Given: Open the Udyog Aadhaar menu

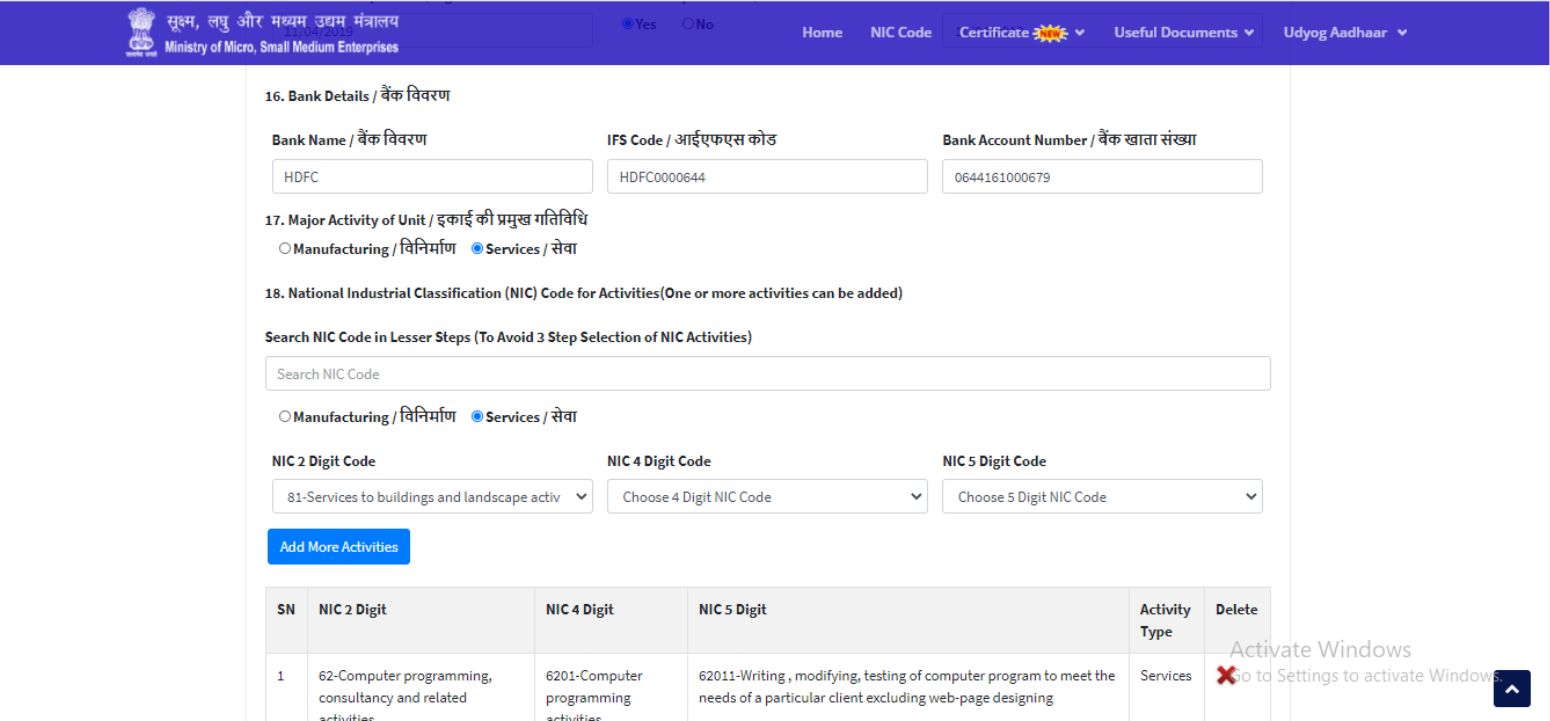Looking at the screenshot, I should click(1344, 33).
